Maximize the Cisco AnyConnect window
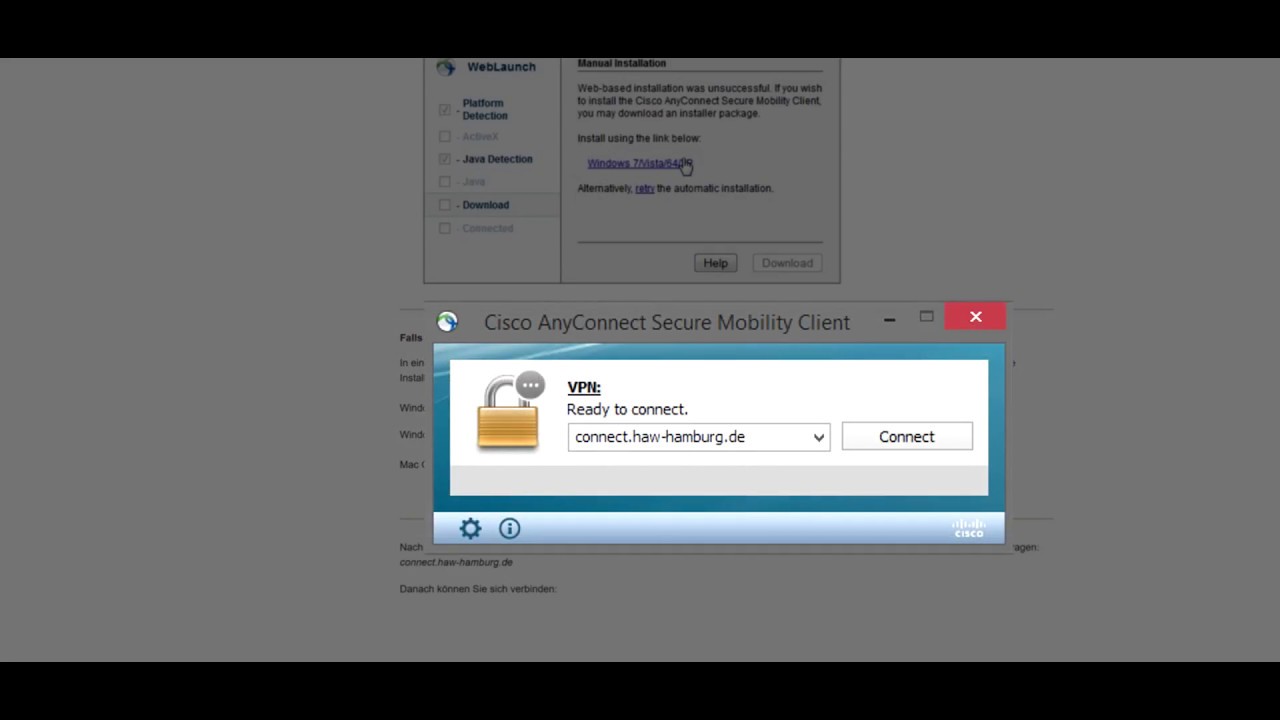 click(x=927, y=317)
